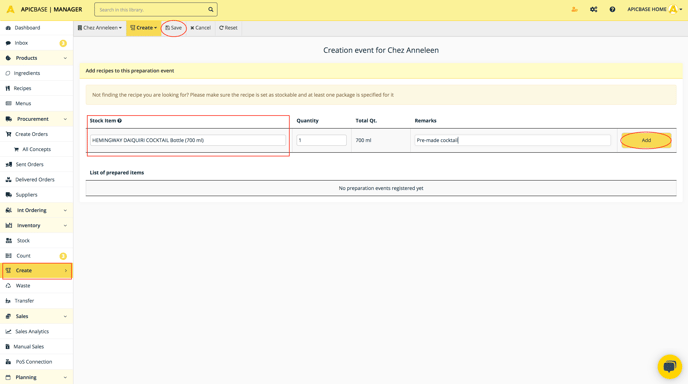Click the Create Orders cart icon
Screen dimensions: 688x384
[x=8, y=134]
